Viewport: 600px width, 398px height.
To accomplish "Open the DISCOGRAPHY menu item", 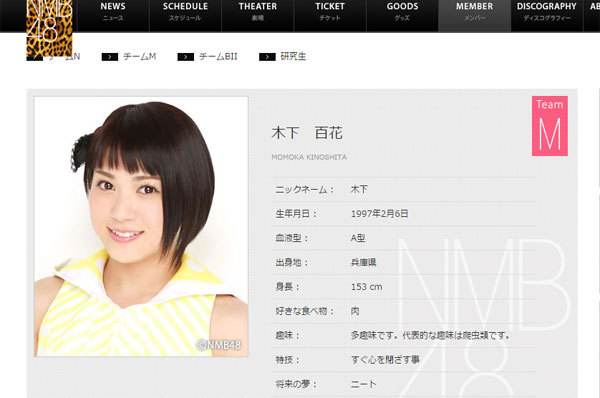I will [546, 16].
